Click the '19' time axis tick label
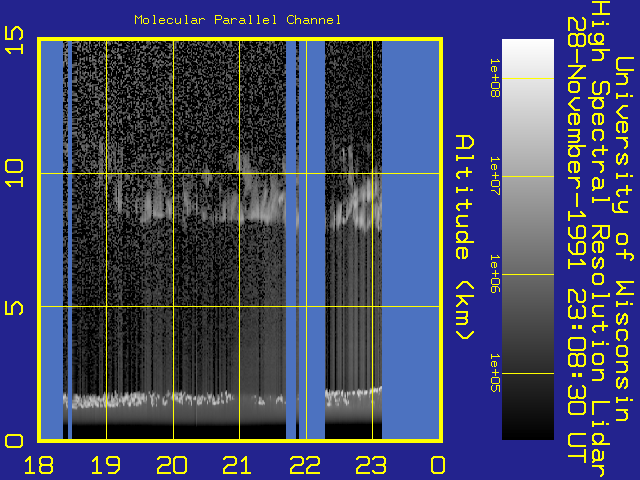 [106, 465]
